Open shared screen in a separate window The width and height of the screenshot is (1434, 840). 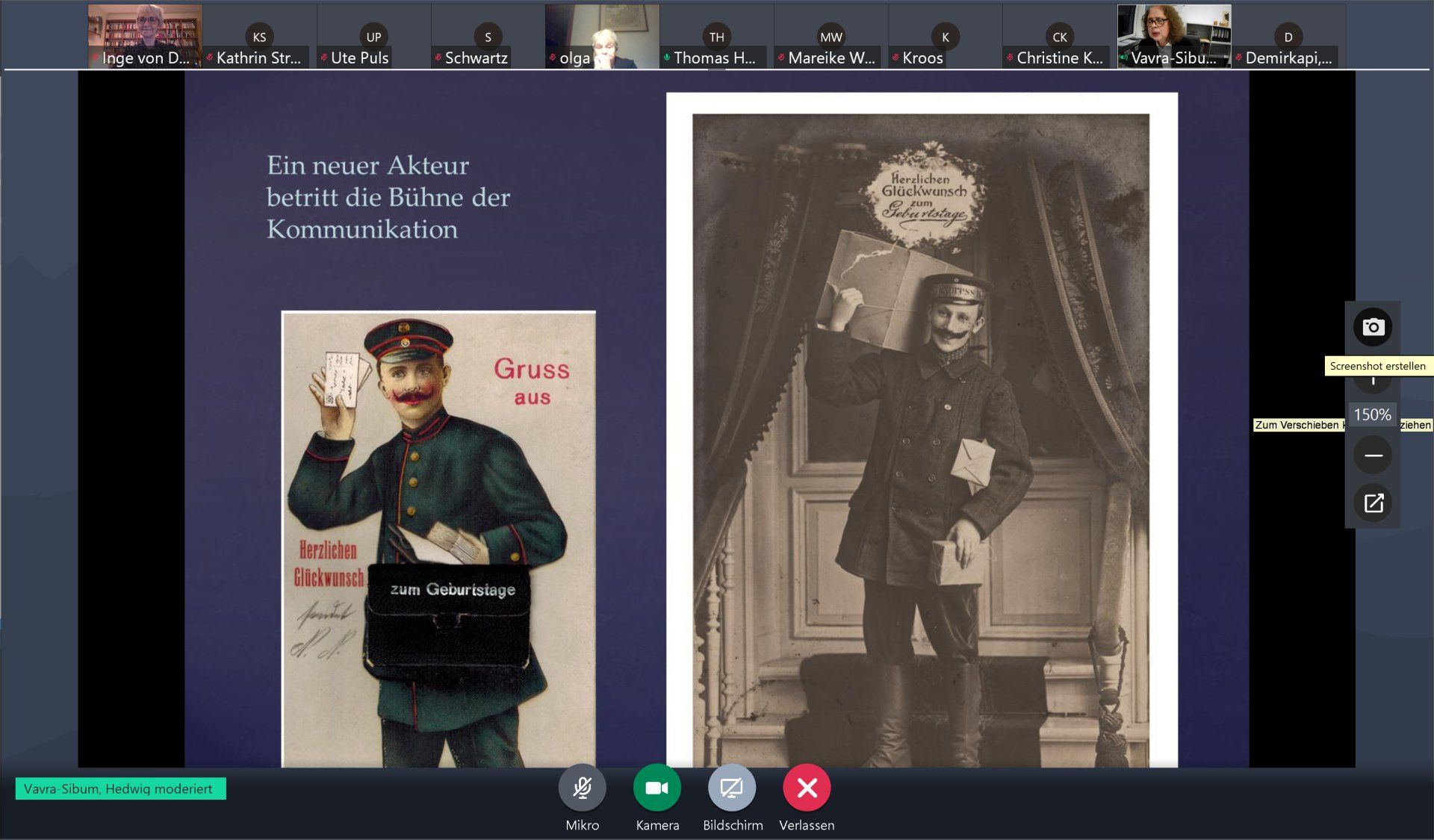click(1373, 503)
